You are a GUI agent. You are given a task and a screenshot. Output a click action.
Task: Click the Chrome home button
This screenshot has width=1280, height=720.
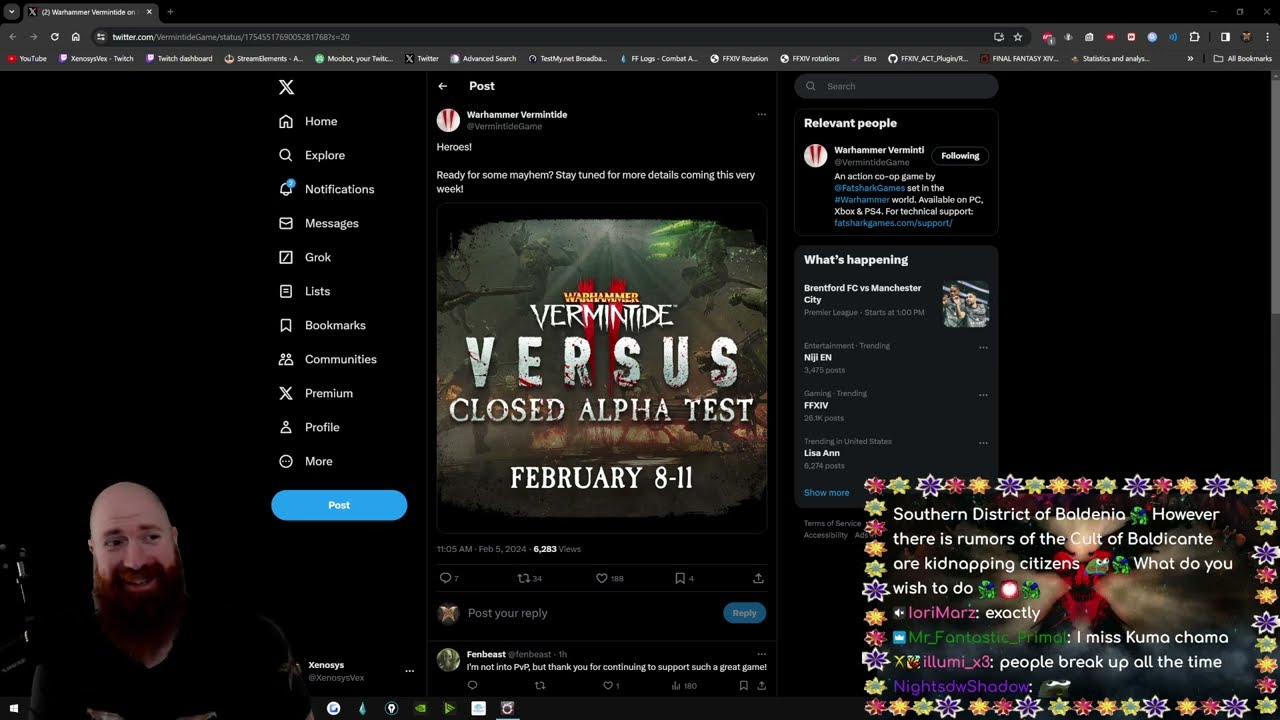(x=75, y=37)
